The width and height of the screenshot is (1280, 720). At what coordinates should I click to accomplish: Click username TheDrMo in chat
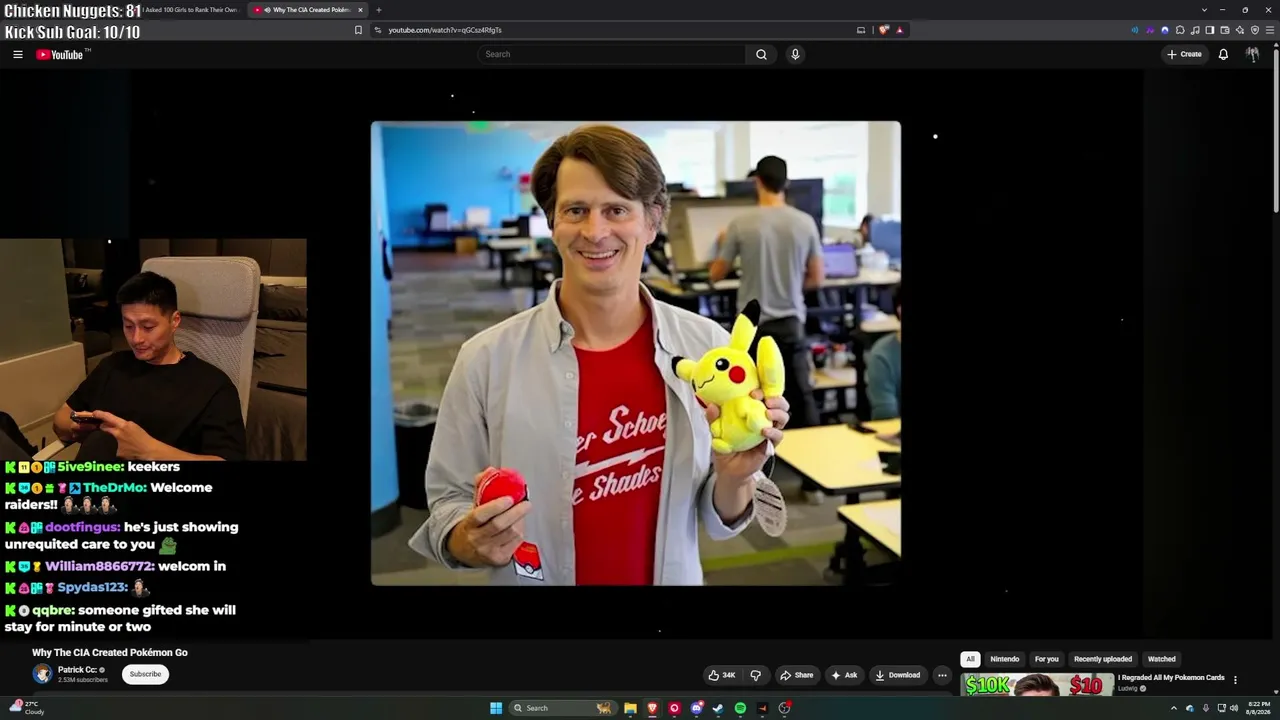[115, 488]
